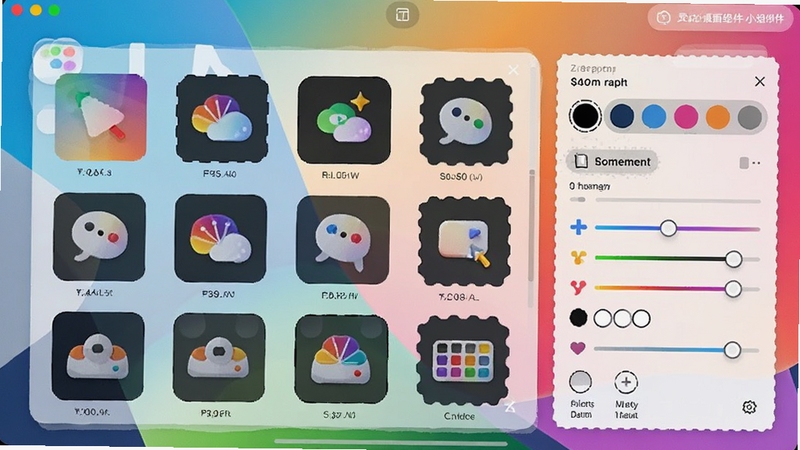The height and width of the screenshot is (450, 800).
Task: Select the navy blue color swatch
Action: pyautogui.click(x=622, y=116)
